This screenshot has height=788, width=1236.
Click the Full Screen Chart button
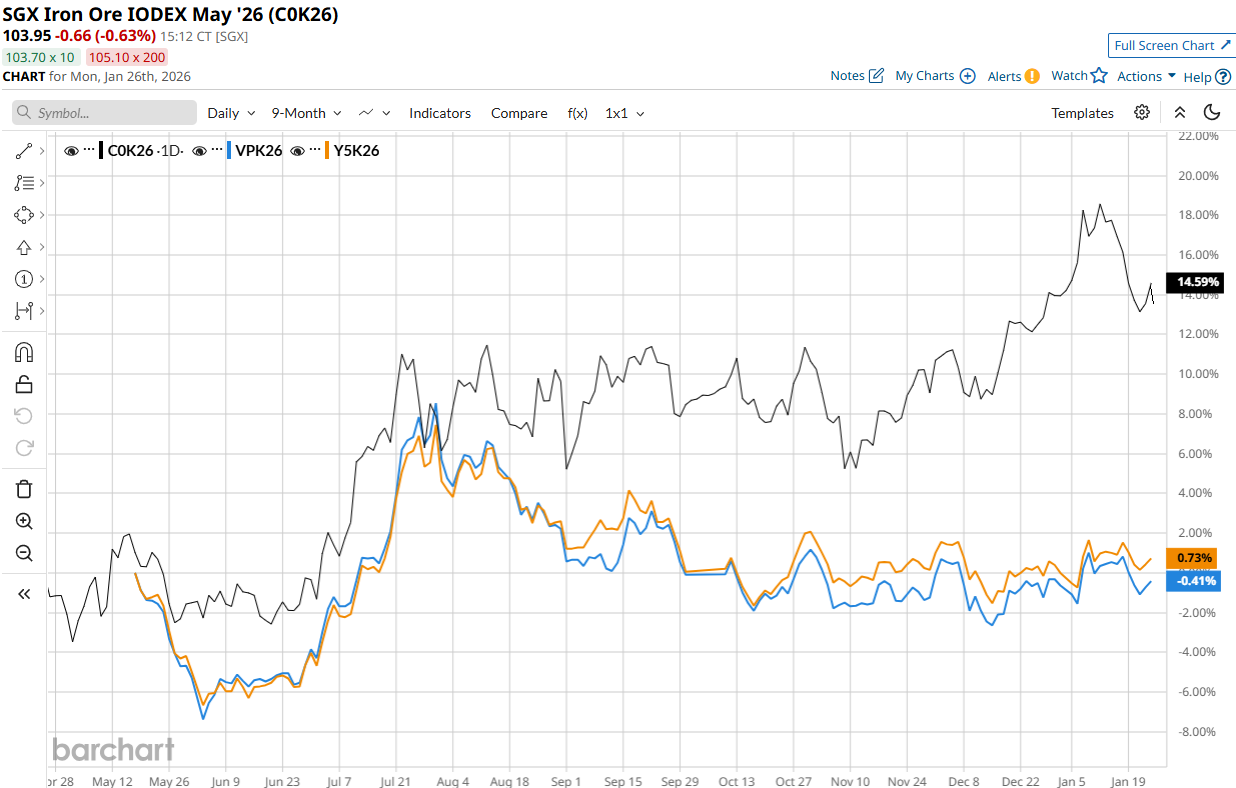click(x=1171, y=45)
